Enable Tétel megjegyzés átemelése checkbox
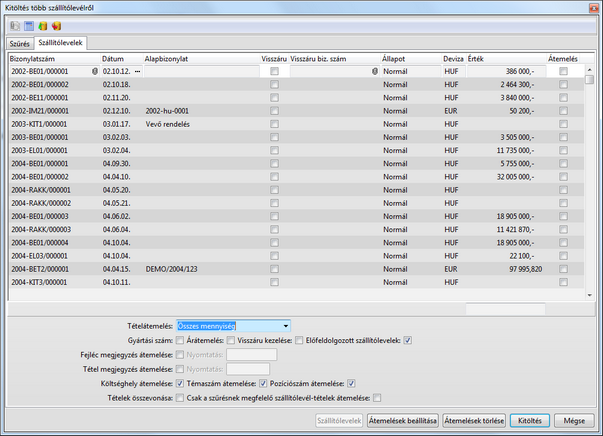This screenshot has height=436, width=603. [180, 369]
